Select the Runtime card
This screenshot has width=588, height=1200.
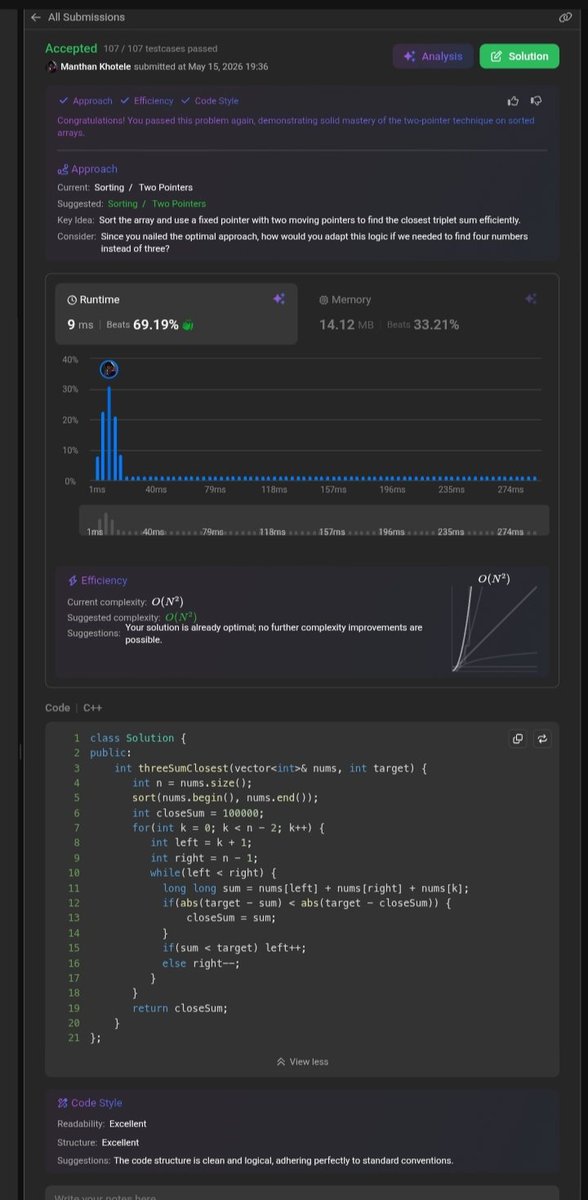(x=176, y=314)
